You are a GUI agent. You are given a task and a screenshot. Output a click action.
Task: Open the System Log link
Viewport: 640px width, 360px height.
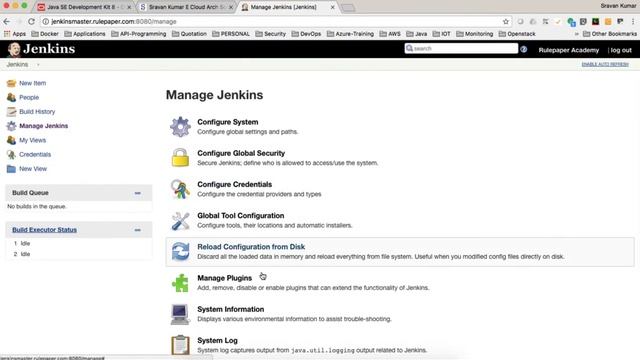click(x=217, y=341)
